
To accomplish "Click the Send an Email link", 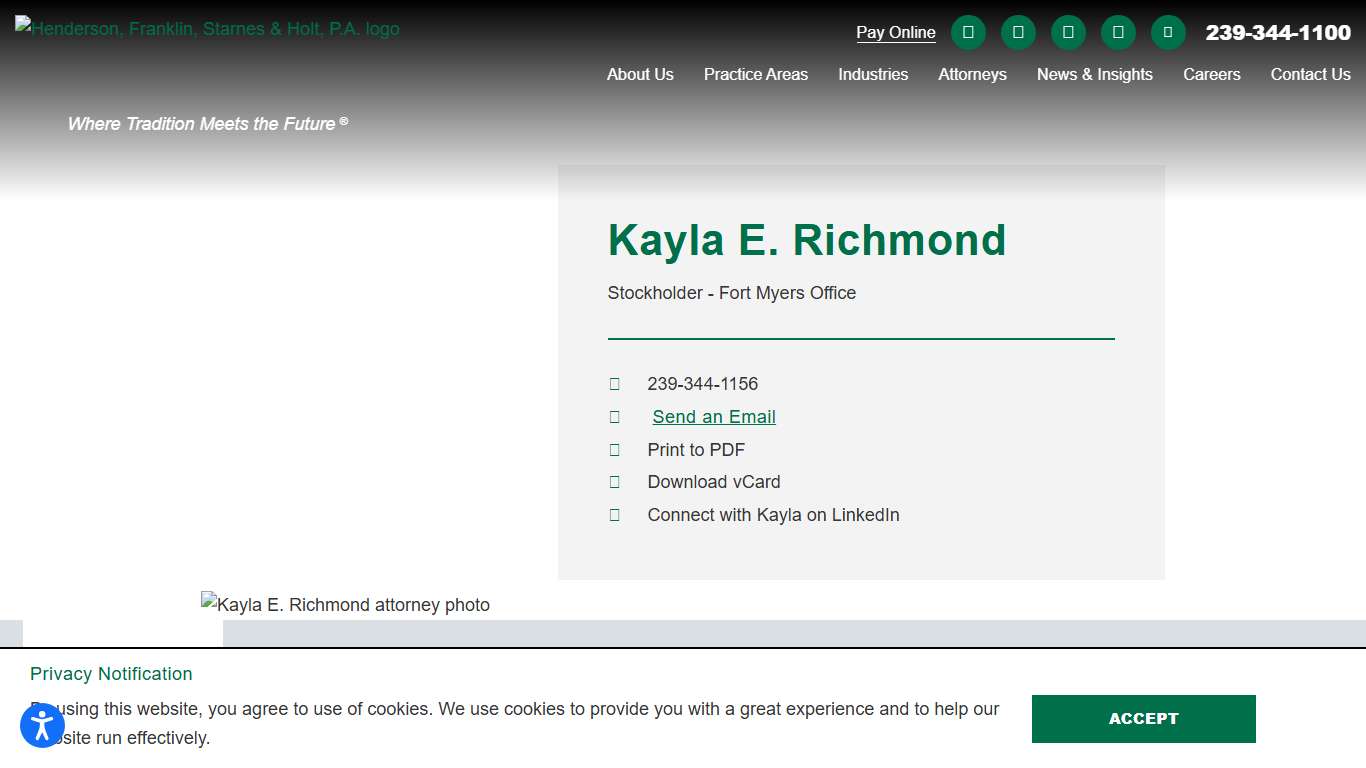I will tap(713, 416).
